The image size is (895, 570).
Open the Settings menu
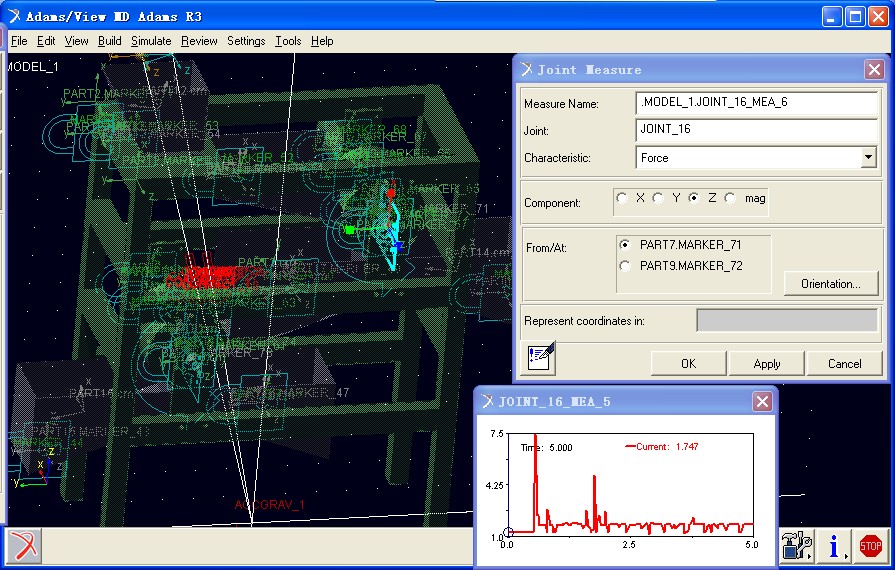pyautogui.click(x=246, y=41)
